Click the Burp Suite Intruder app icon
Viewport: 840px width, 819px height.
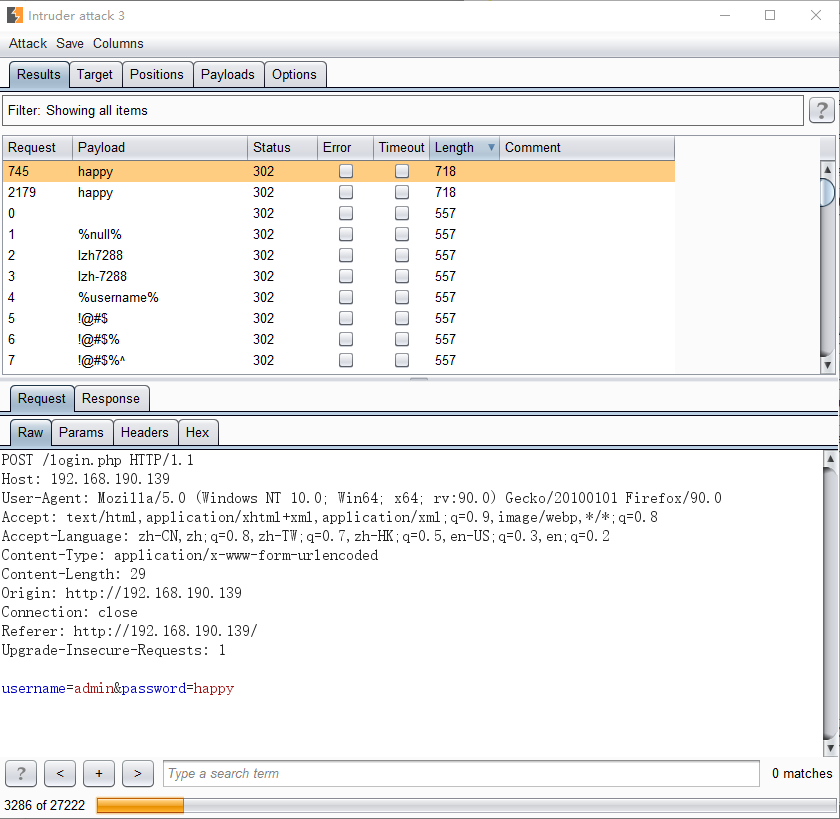point(14,15)
